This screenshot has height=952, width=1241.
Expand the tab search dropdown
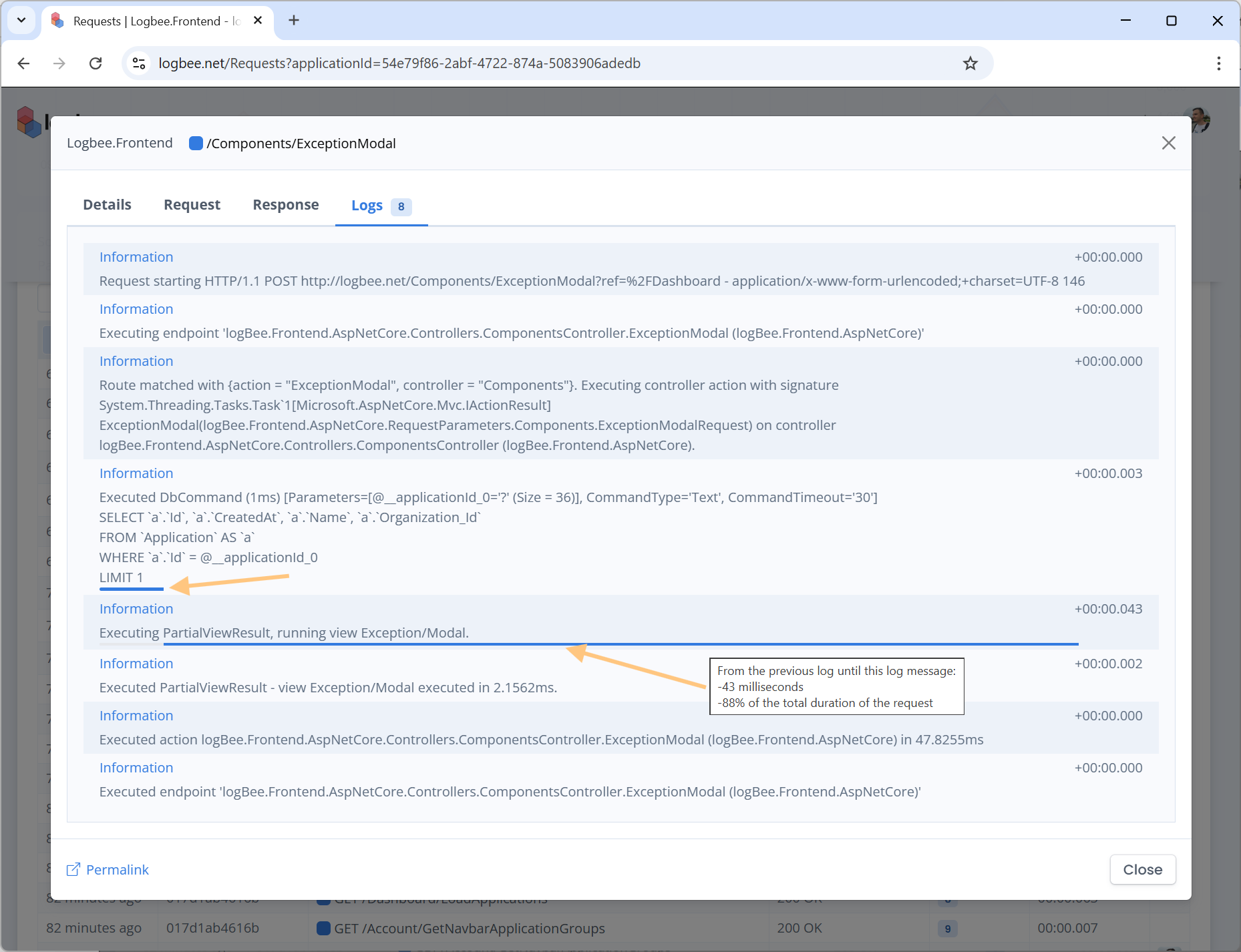click(21, 21)
